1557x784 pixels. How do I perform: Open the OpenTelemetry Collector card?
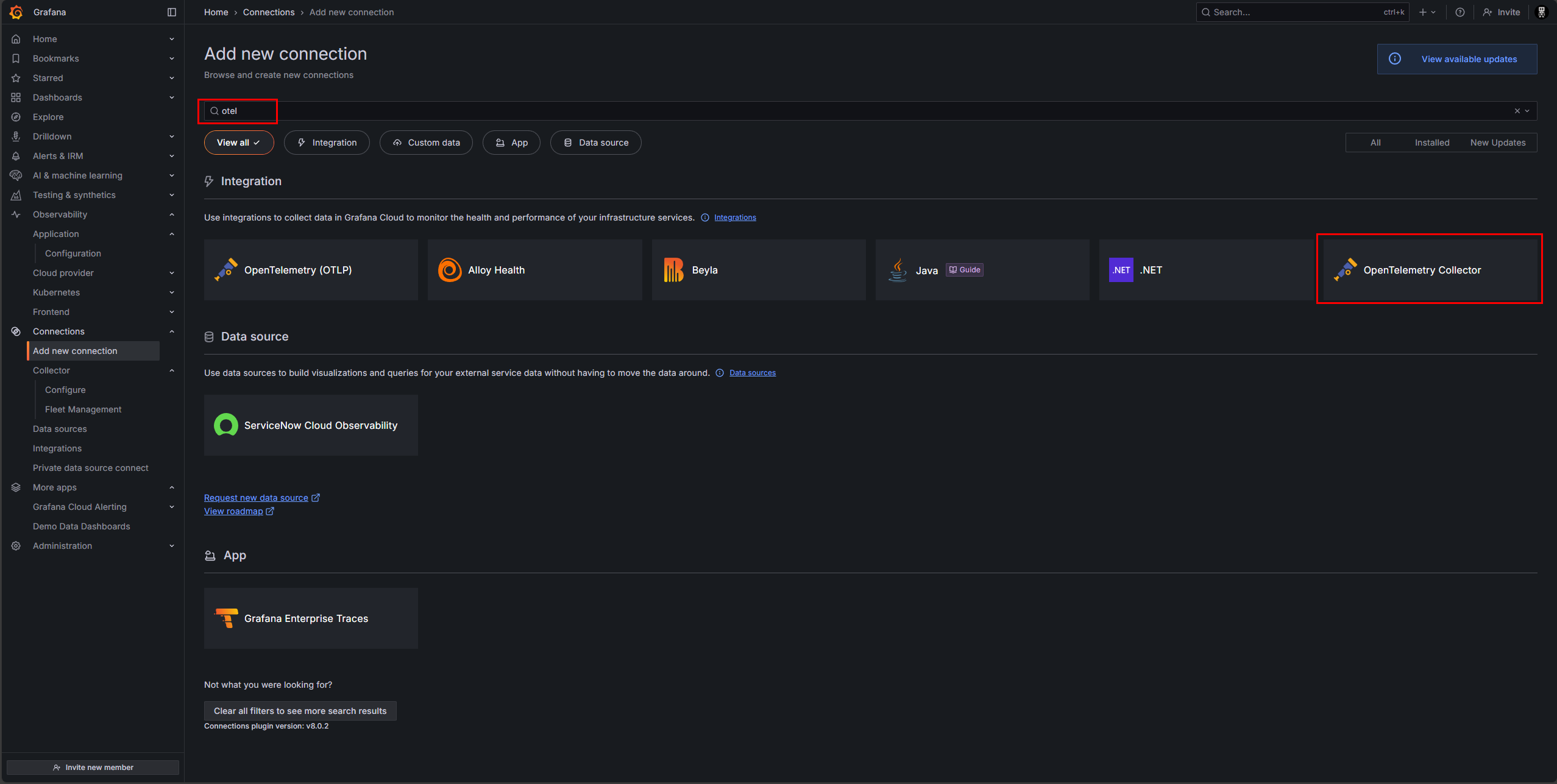[1430, 270]
